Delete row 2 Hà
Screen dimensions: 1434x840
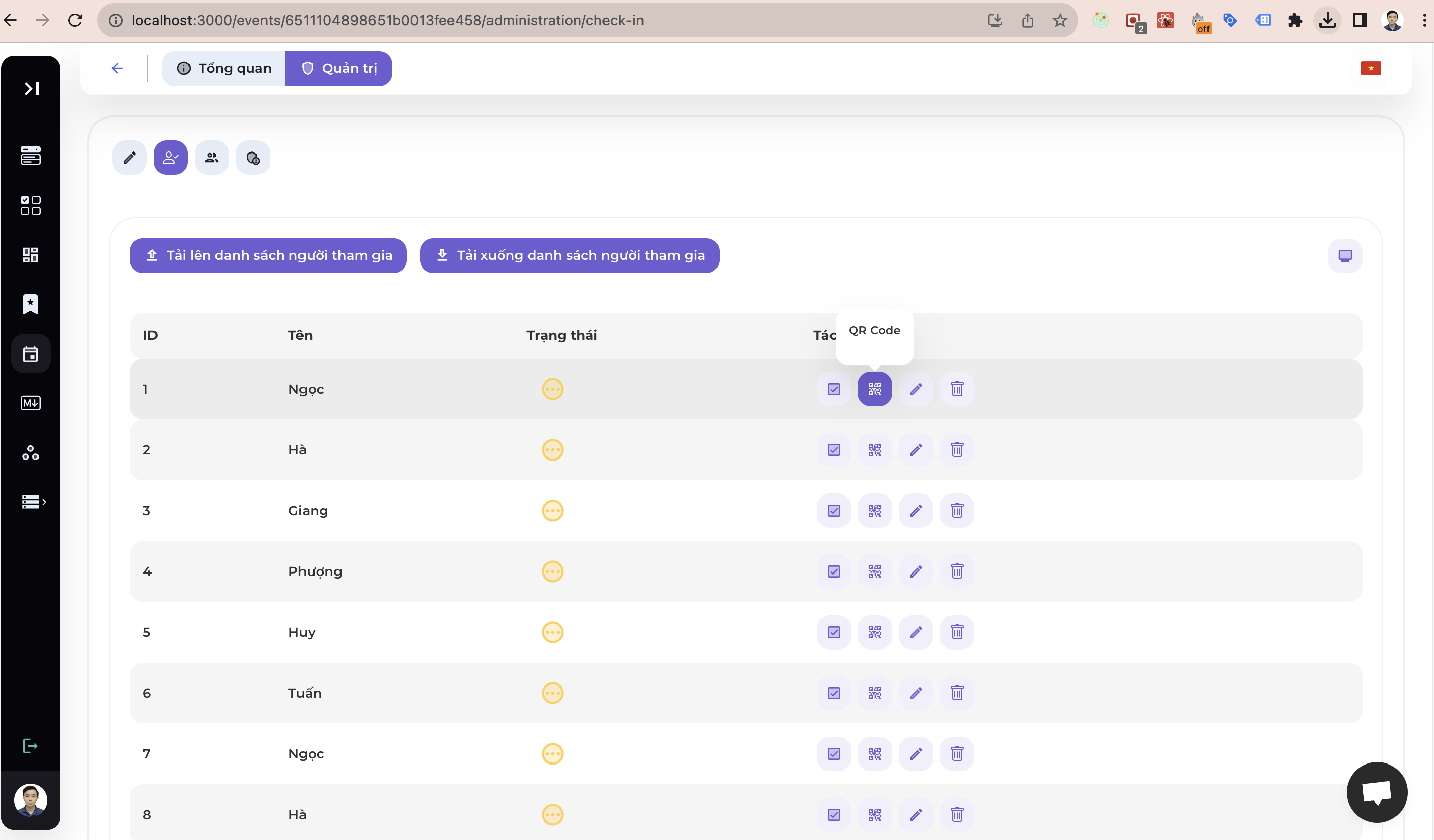[957, 450]
